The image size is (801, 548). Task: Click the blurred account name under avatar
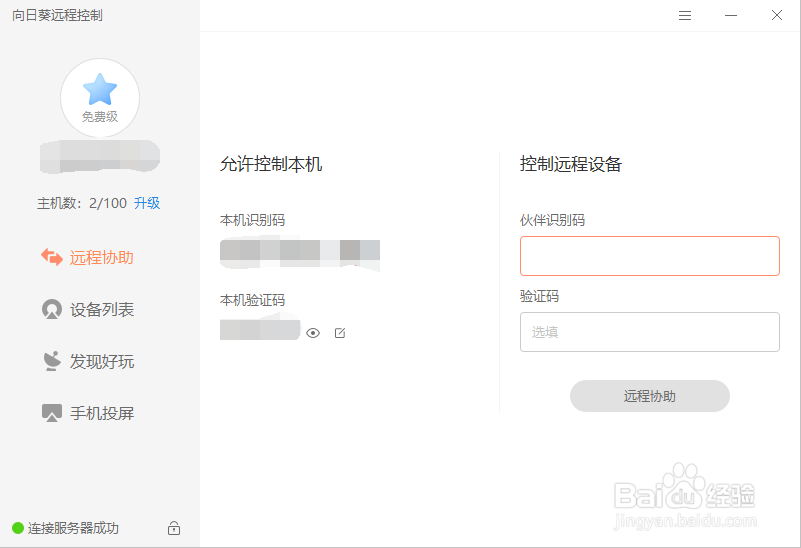tap(100, 156)
